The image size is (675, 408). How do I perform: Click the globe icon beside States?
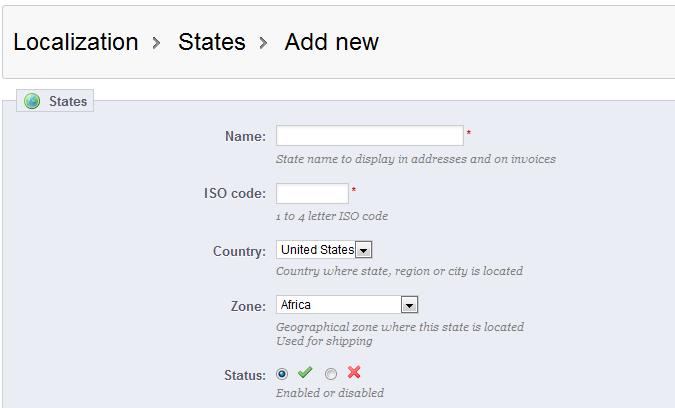(x=32, y=101)
